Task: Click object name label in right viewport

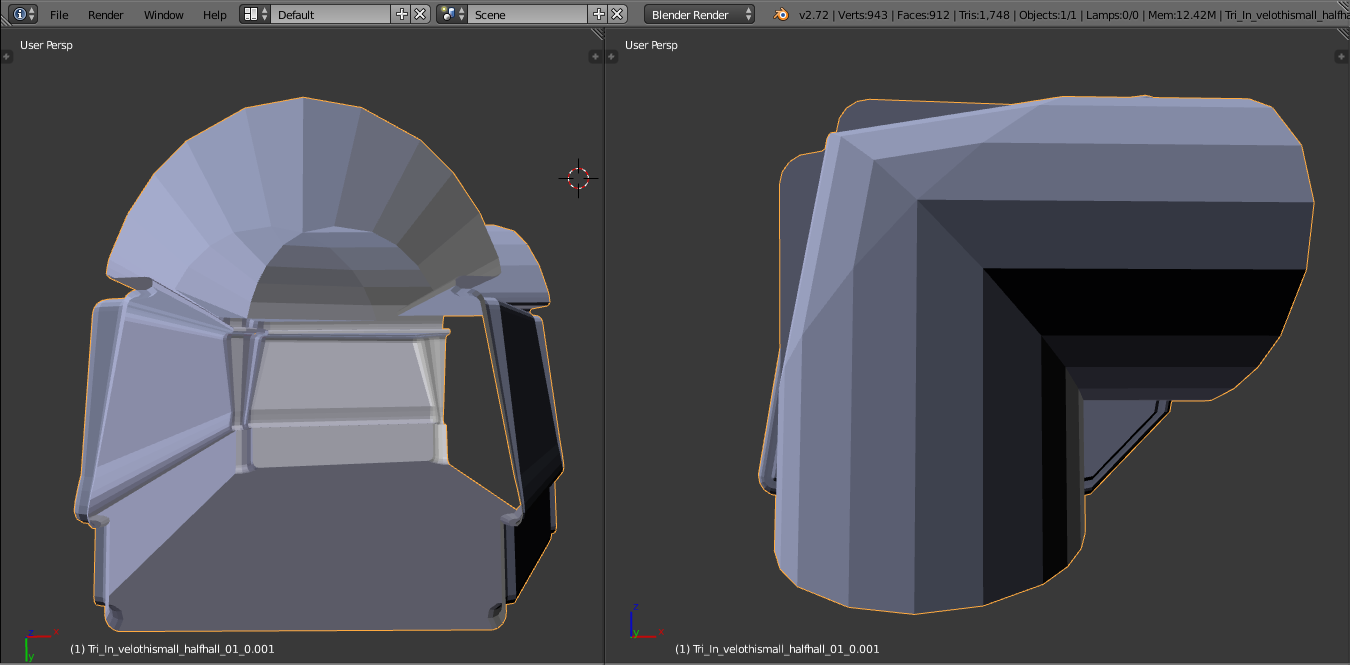Action: pos(777,649)
